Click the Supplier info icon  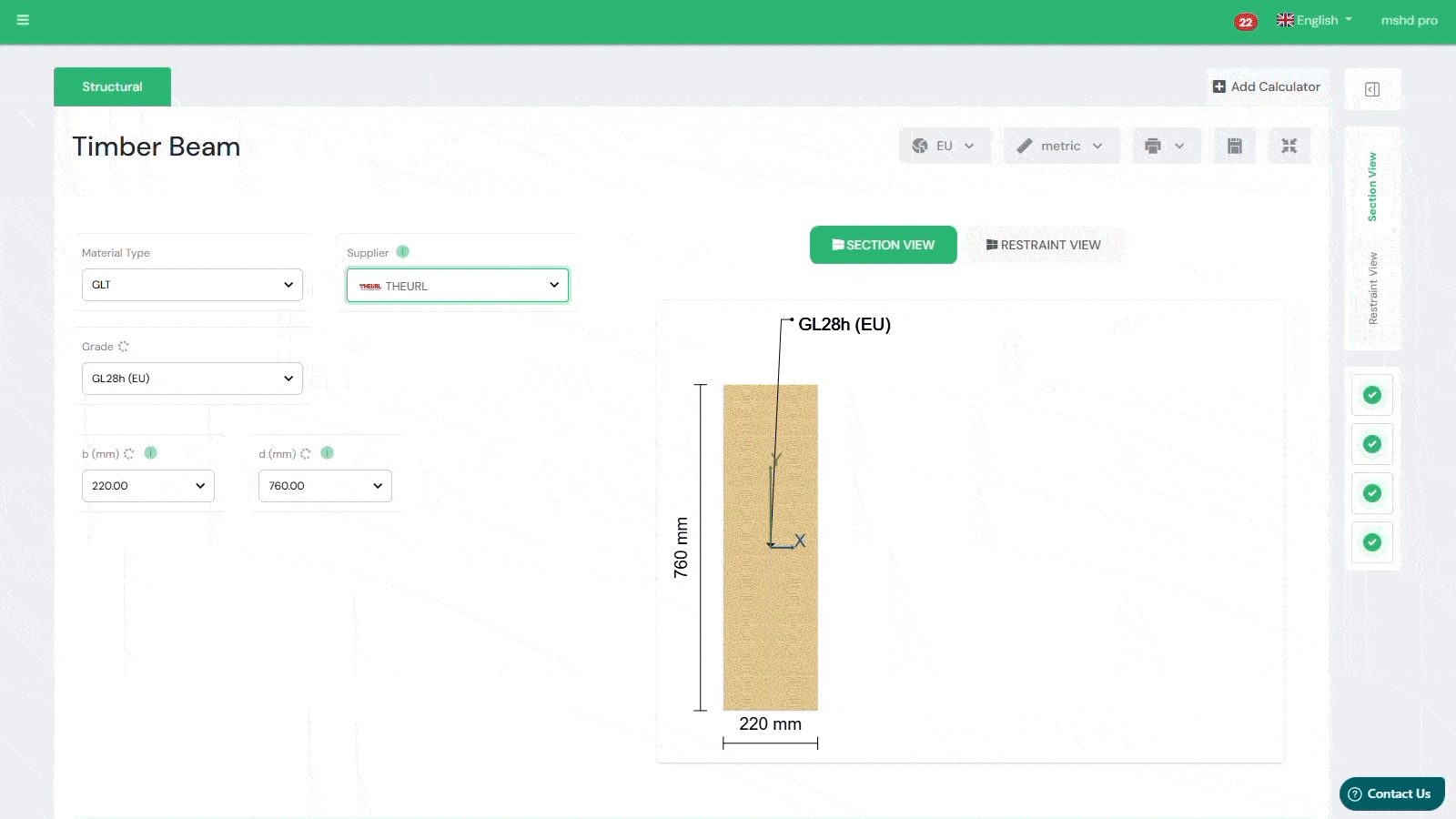403,252
